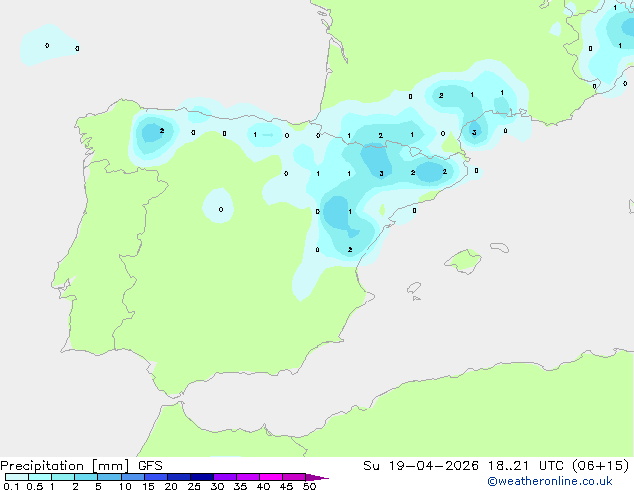Select the 1–2 mm legend swatch

pos(63,477)
